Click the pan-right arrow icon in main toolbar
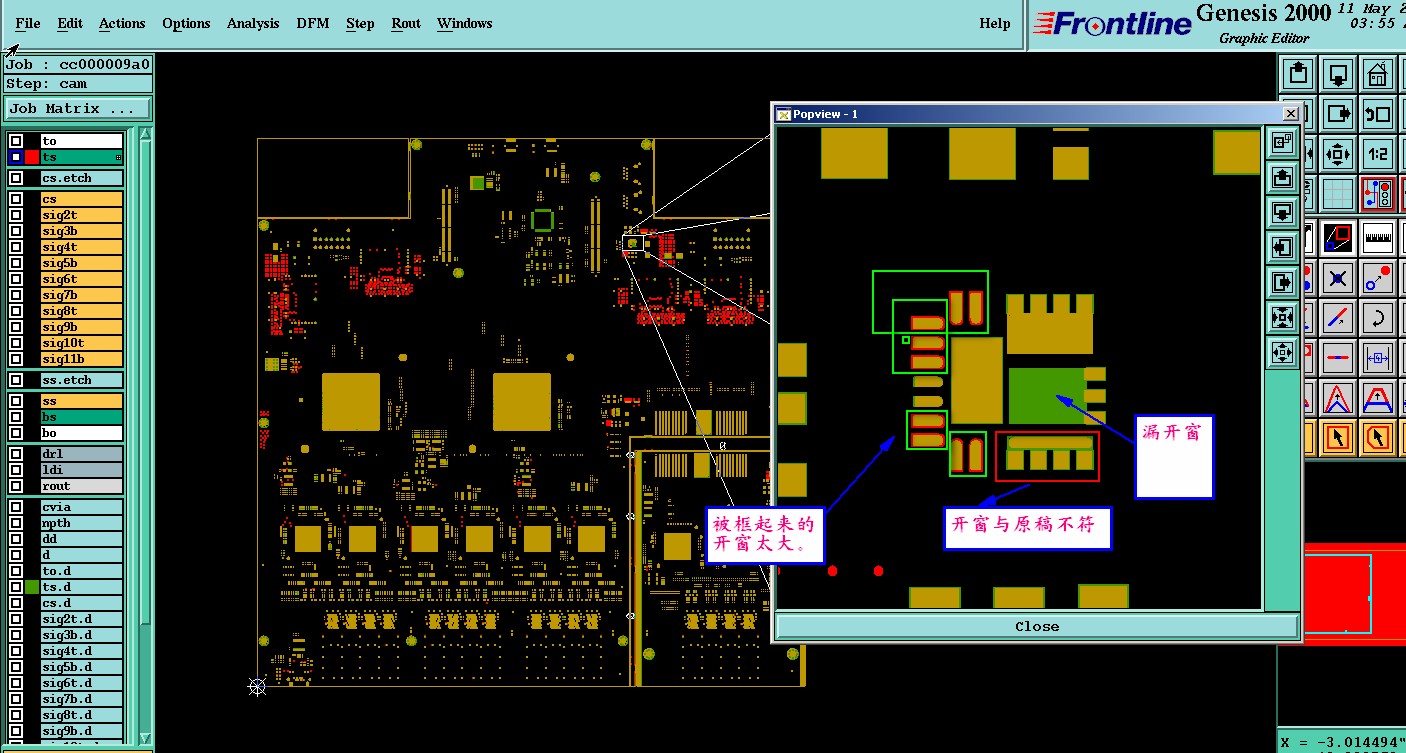The image size is (1406, 753). click(1338, 114)
